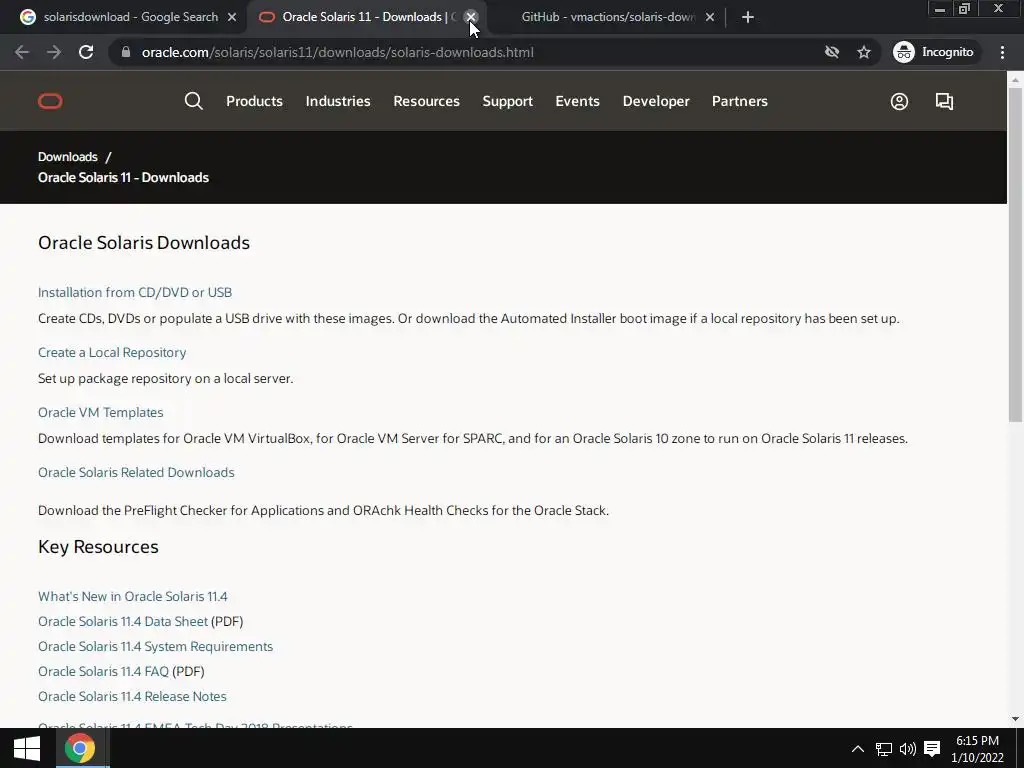Click Chrome icon in taskbar
Viewport: 1024px width, 768px height.
click(x=80, y=748)
